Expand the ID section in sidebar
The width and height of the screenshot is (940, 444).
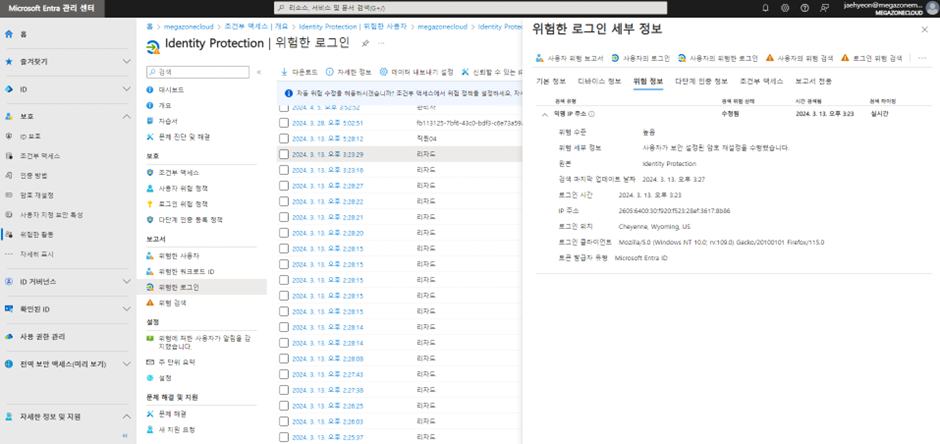pyautogui.click(x=126, y=89)
